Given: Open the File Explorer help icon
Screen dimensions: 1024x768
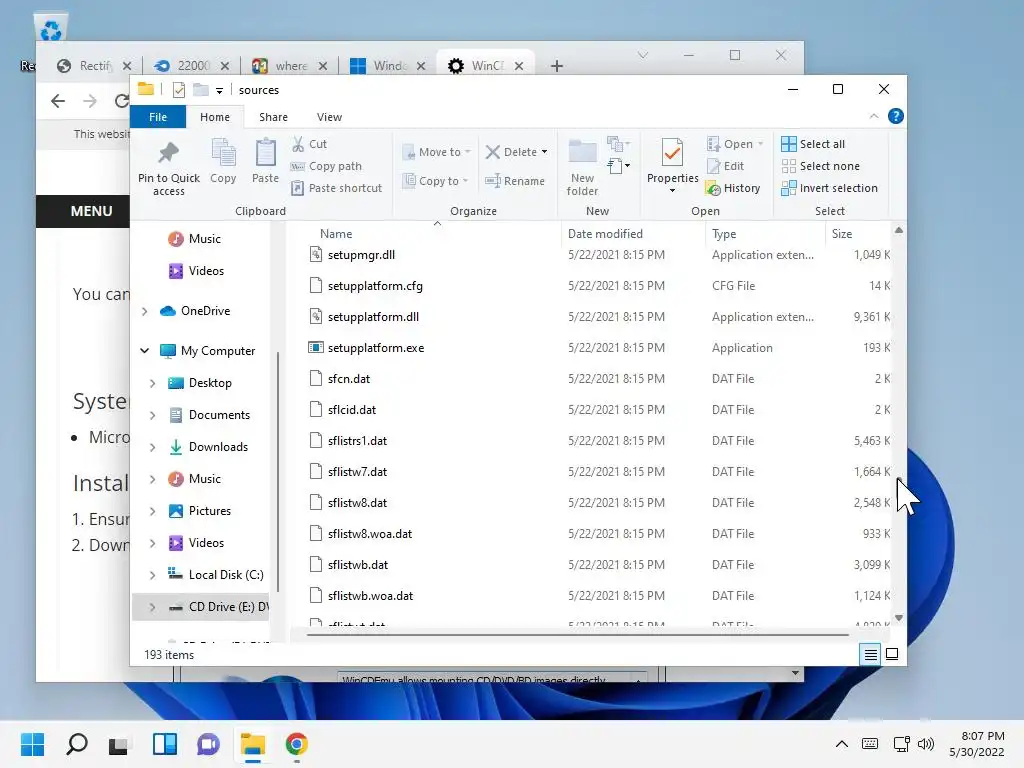Looking at the screenshot, I should [895, 116].
